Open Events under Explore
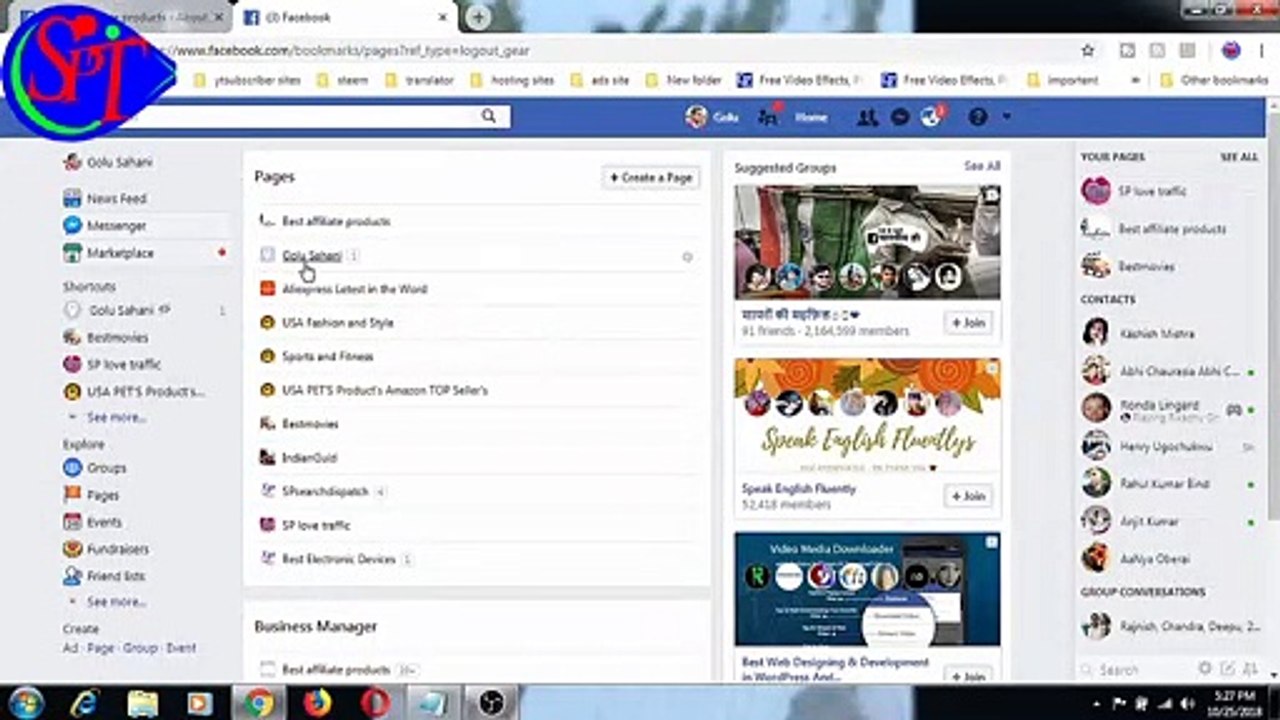This screenshot has height=720, width=1280. click(x=104, y=522)
